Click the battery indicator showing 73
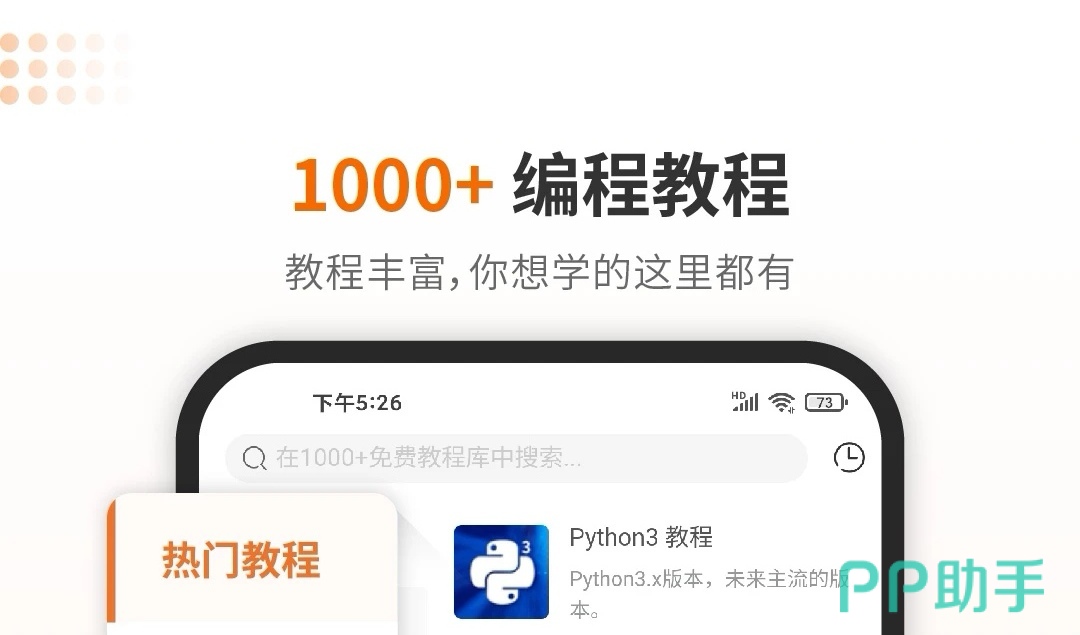1080x635 pixels. 826,402
